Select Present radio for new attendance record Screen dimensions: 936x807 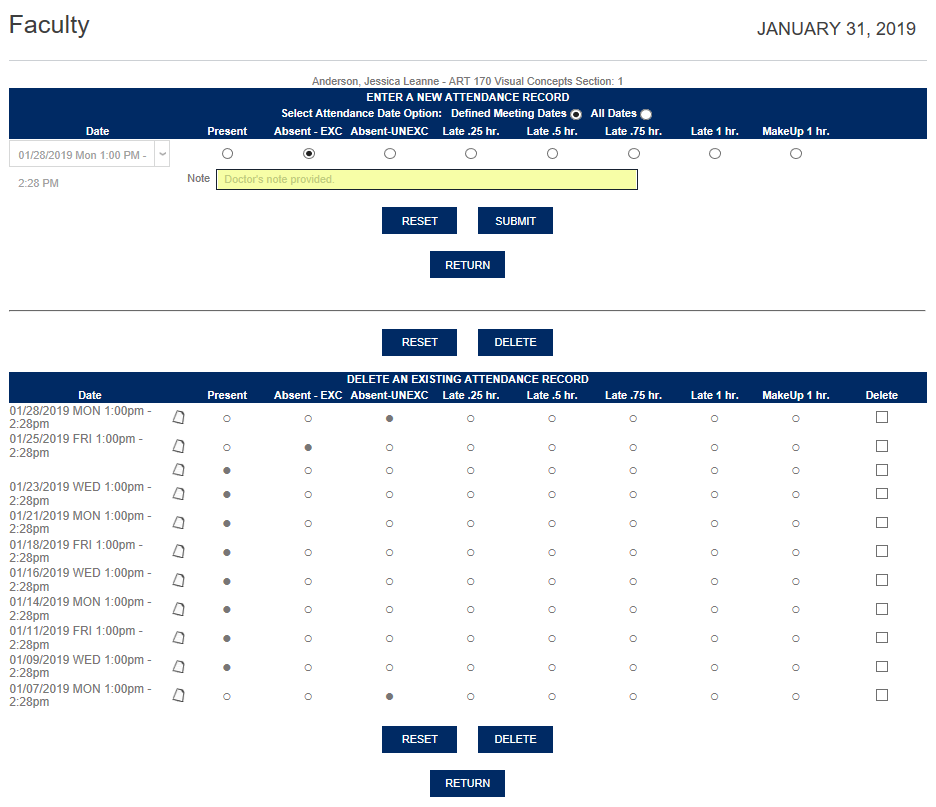[227, 154]
